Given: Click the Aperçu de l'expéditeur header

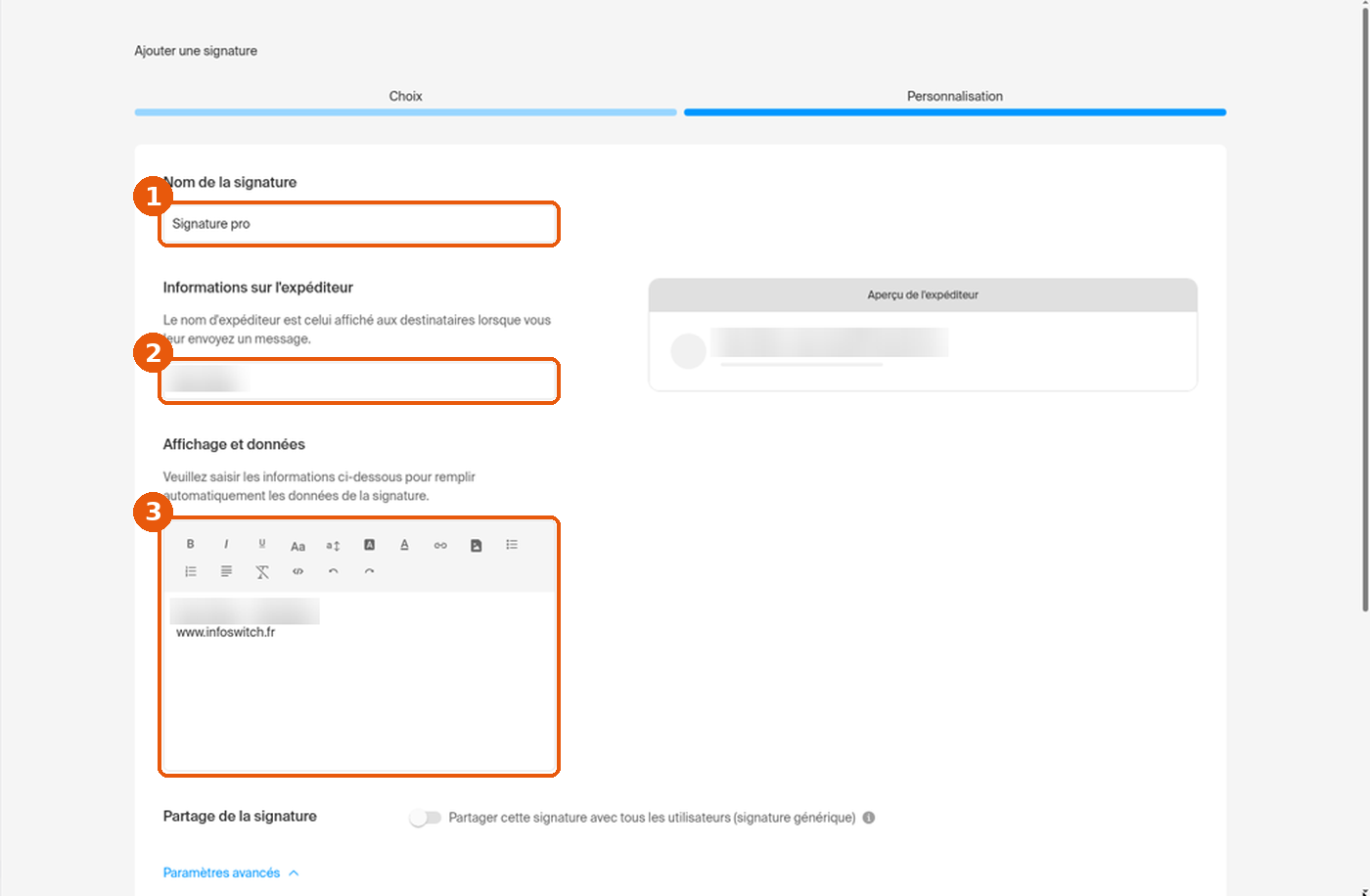Looking at the screenshot, I should coord(923,294).
